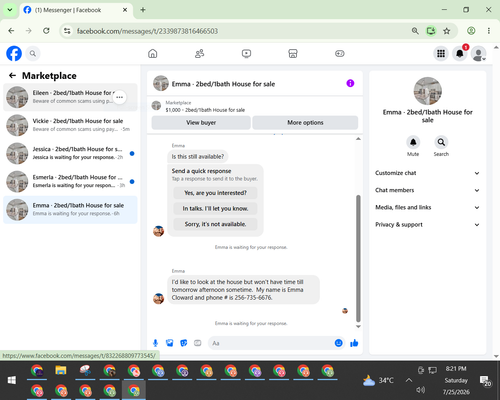Viewport: 500px width, 400px height.
Task: Open Chrome three-dot menu
Action: pos(489,31)
